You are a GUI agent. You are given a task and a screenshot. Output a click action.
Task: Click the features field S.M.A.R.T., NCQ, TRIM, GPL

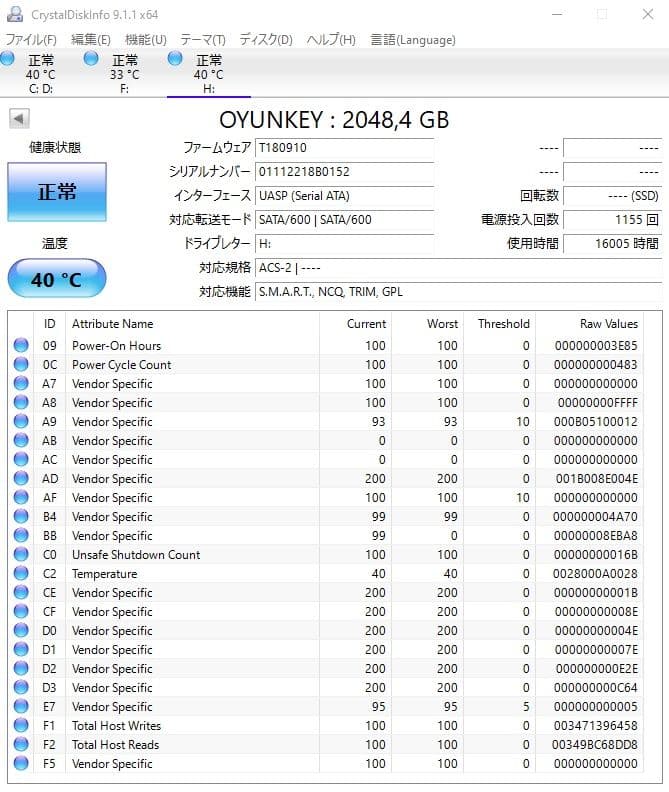[x=459, y=292]
